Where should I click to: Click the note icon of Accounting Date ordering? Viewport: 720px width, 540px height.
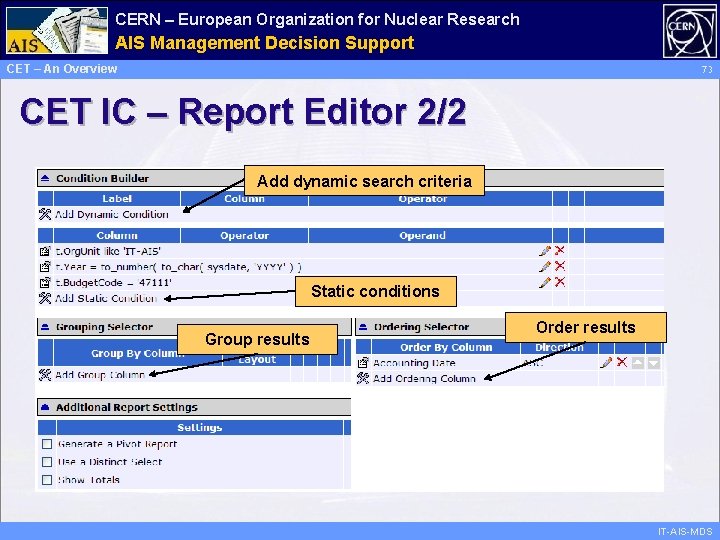point(363,363)
